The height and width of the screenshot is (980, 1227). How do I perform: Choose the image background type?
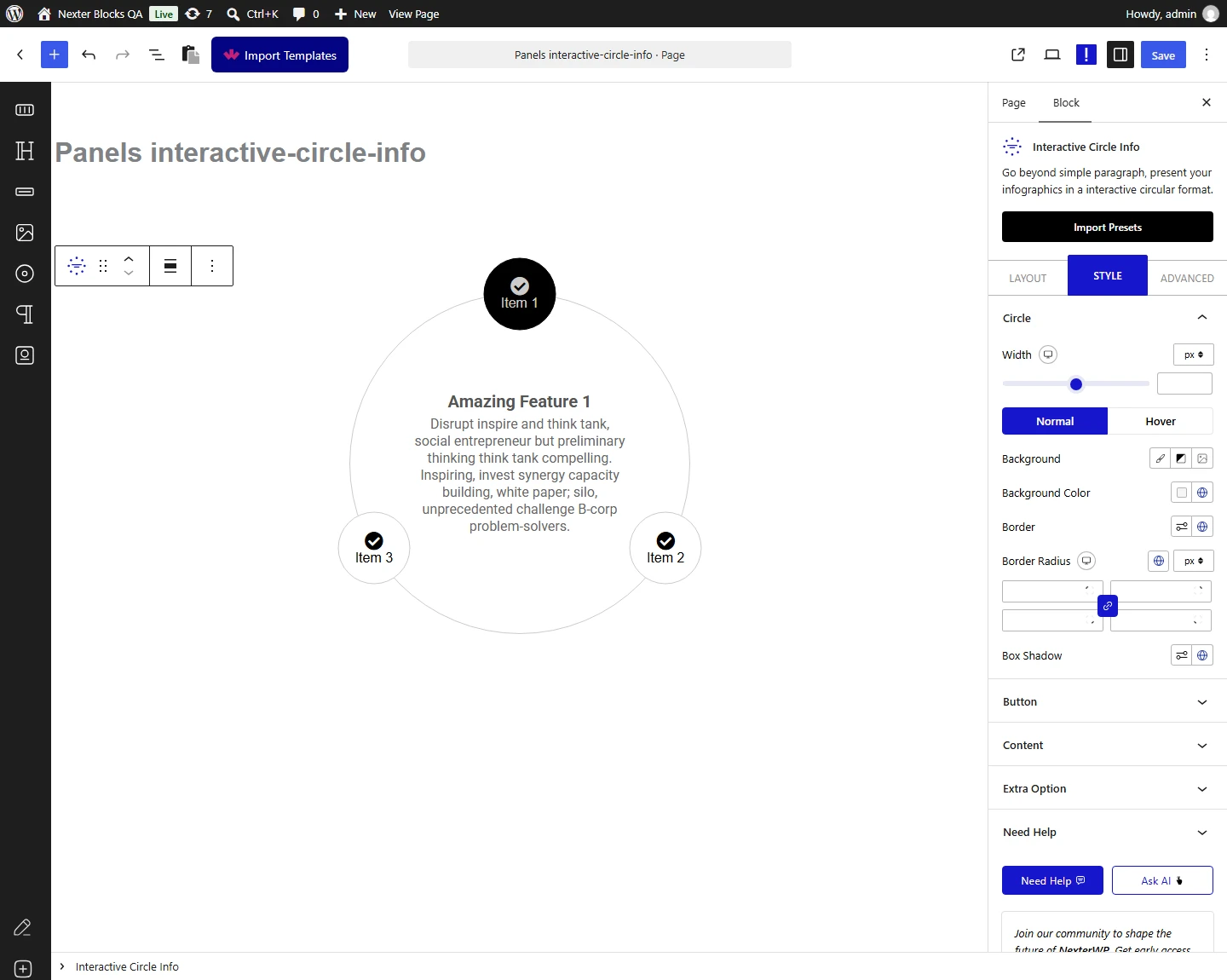click(1202, 458)
